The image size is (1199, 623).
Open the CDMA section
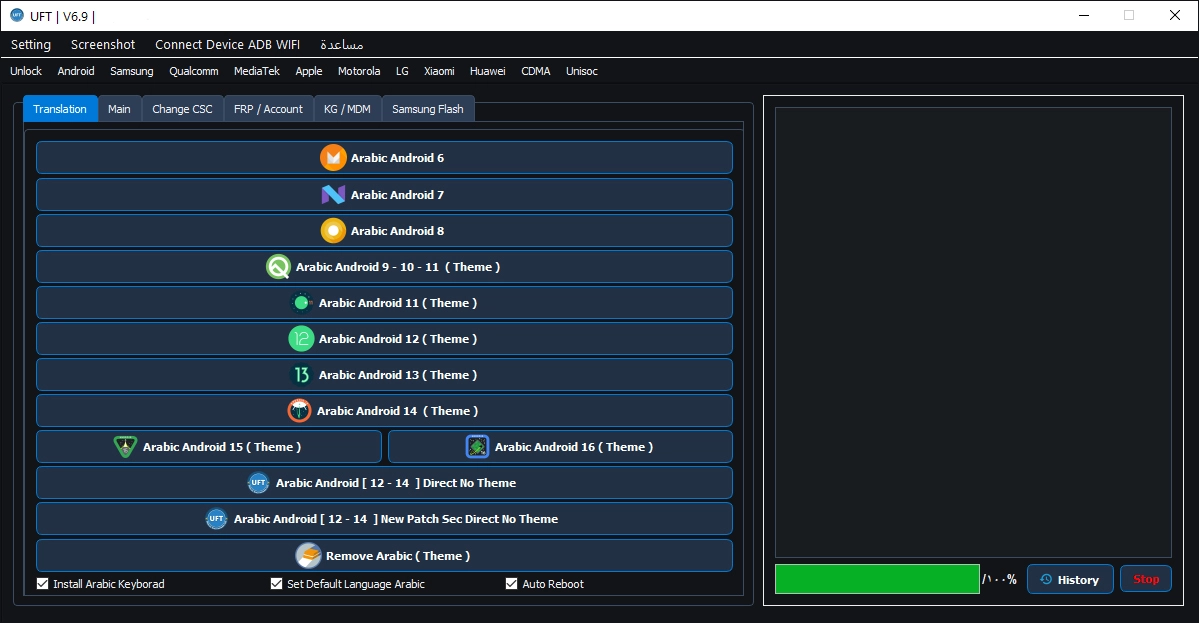click(x=535, y=71)
